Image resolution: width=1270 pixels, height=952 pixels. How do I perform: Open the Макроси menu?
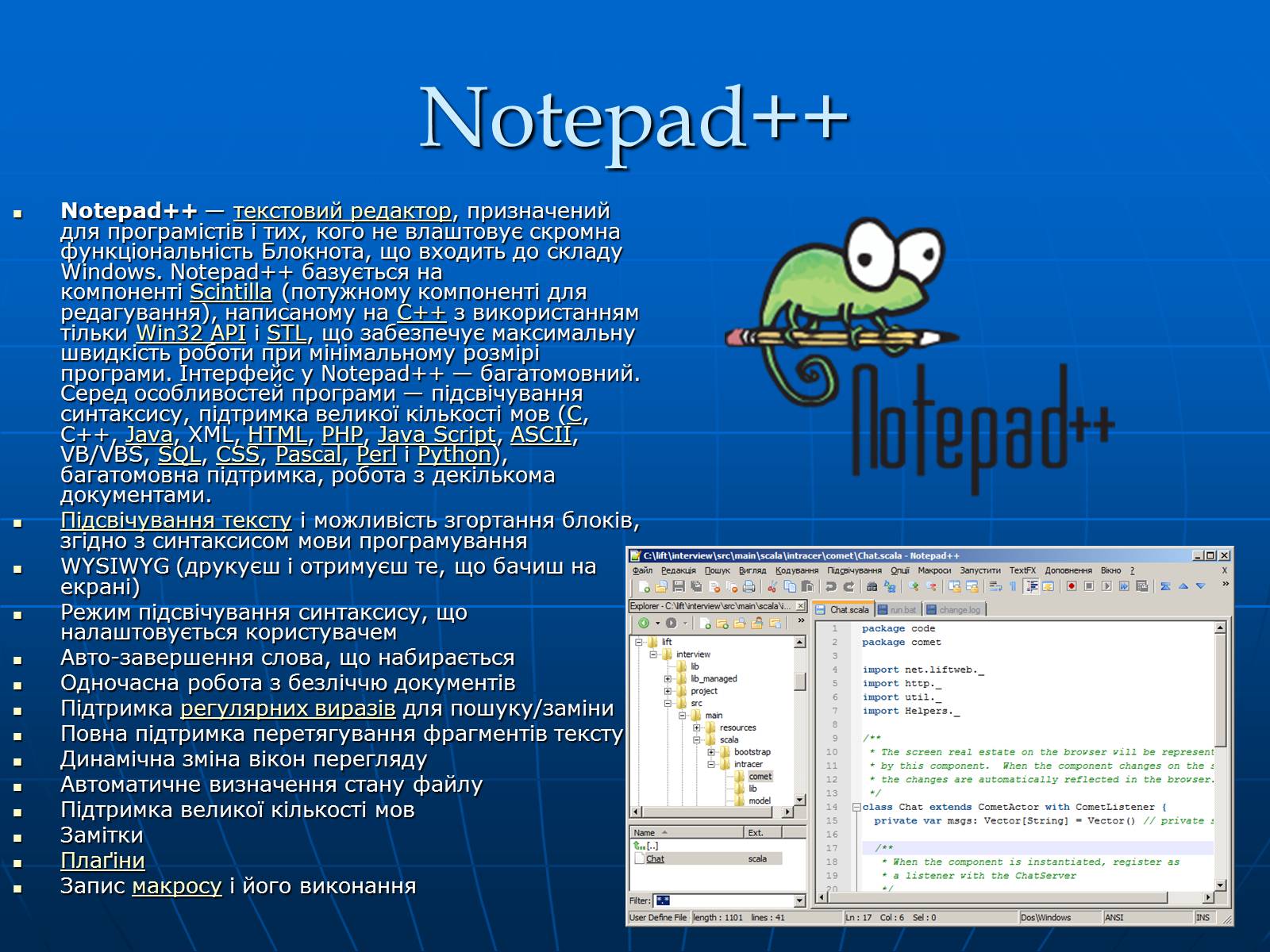[x=934, y=570]
